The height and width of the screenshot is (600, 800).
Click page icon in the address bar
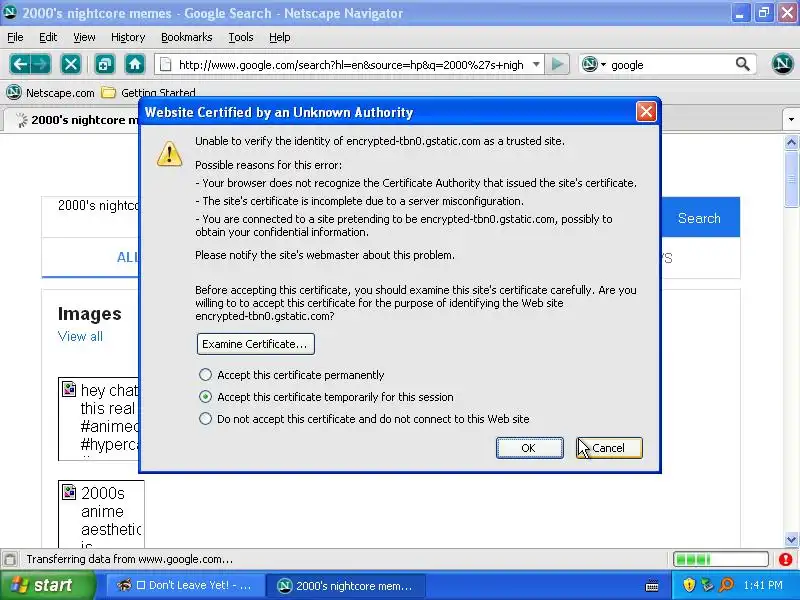[165, 64]
